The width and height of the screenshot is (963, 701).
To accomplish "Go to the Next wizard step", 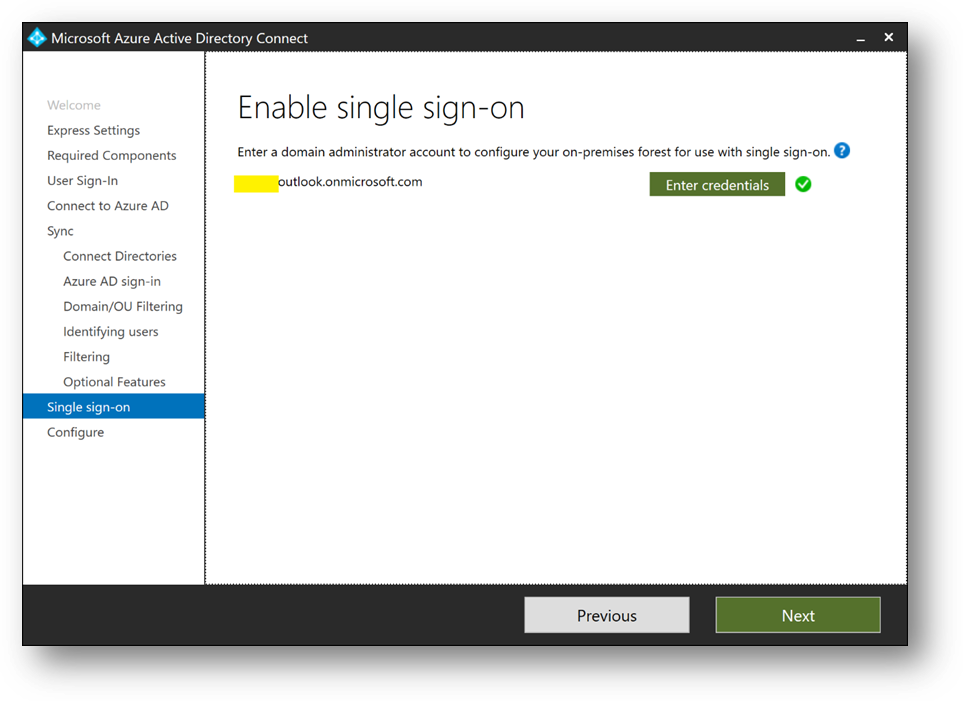I will click(798, 615).
